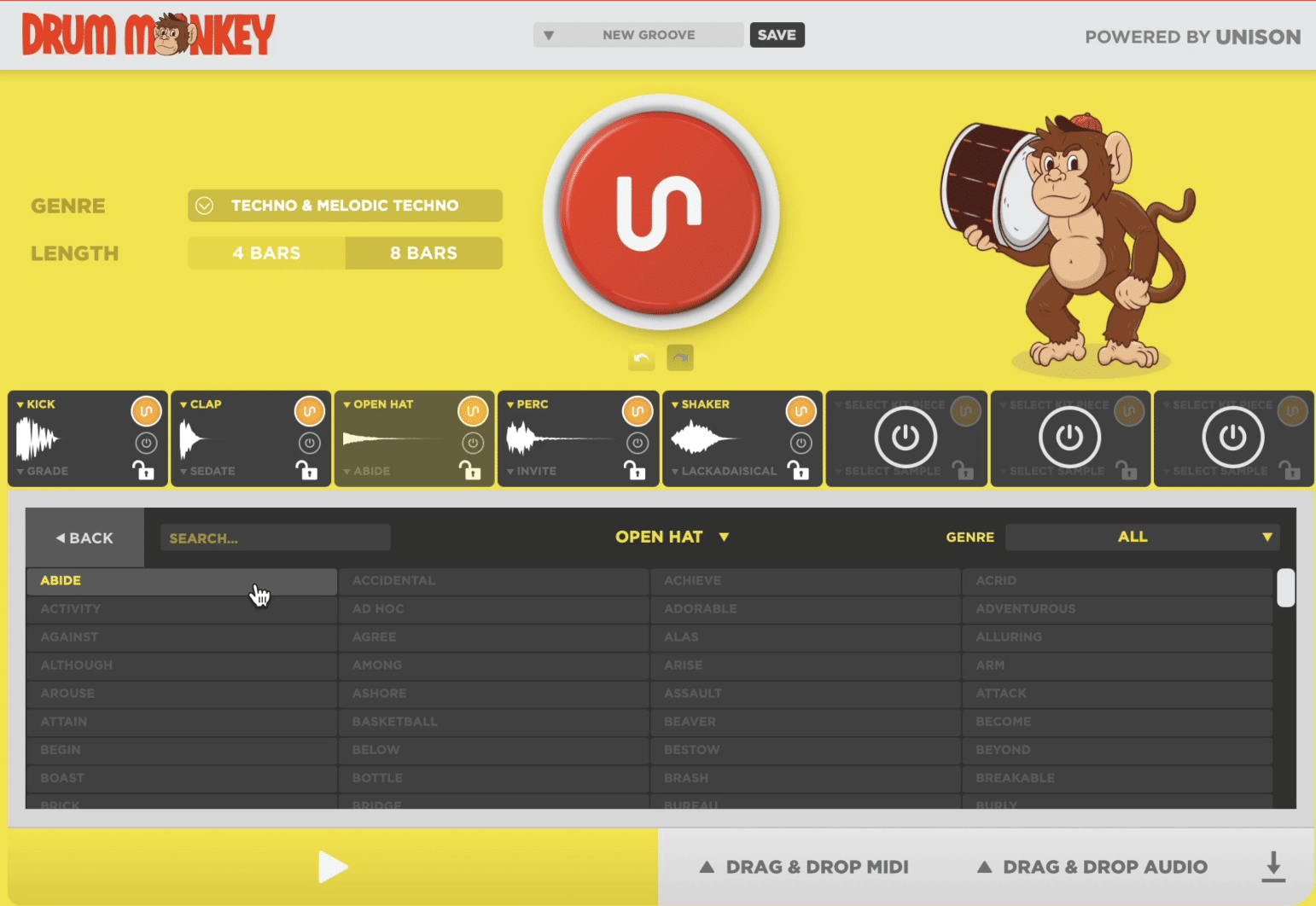Select the ACRID sample
Viewport: 1316px width, 906px height.
point(1117,581)
